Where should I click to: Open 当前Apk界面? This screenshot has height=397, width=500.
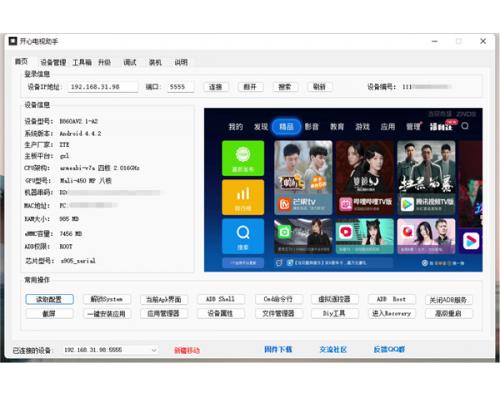pos(164,299)
